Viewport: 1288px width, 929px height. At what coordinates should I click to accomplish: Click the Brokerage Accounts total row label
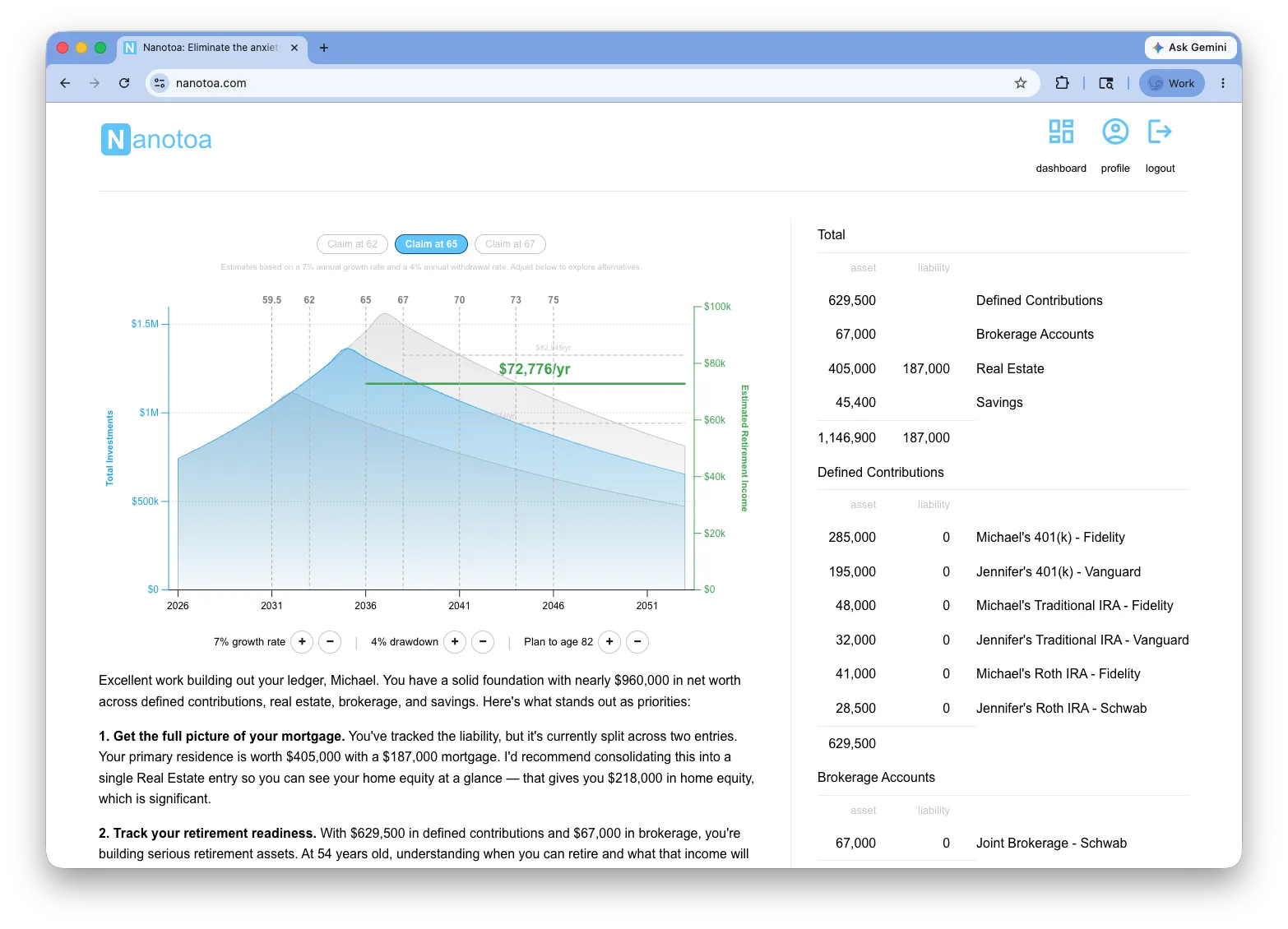click(1035, 335)
